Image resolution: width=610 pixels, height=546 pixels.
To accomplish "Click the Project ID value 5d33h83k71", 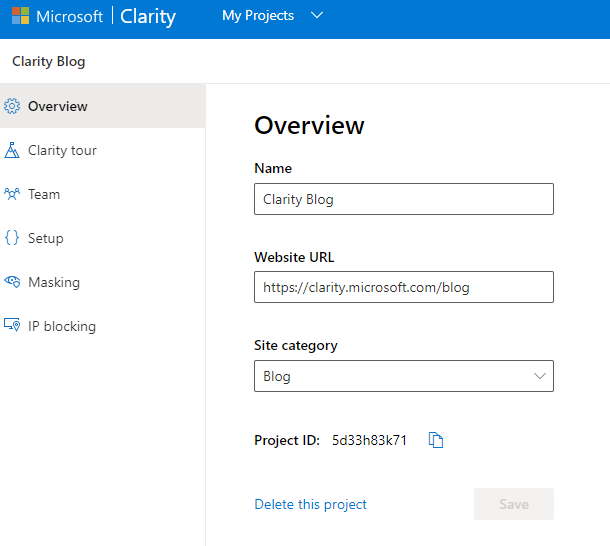I will click(x=369, y=440).
